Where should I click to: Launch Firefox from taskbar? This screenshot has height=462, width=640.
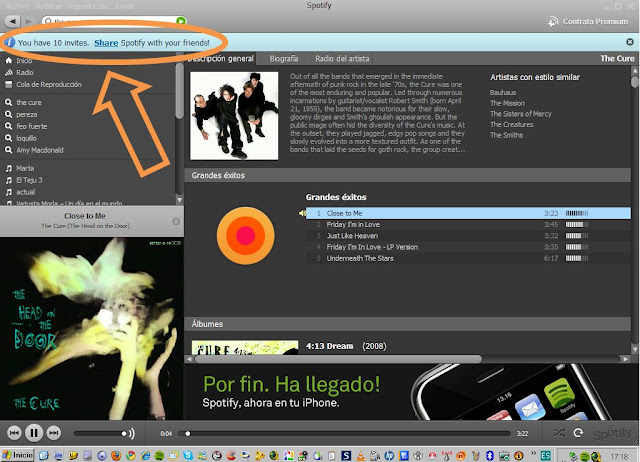[116, 455]
